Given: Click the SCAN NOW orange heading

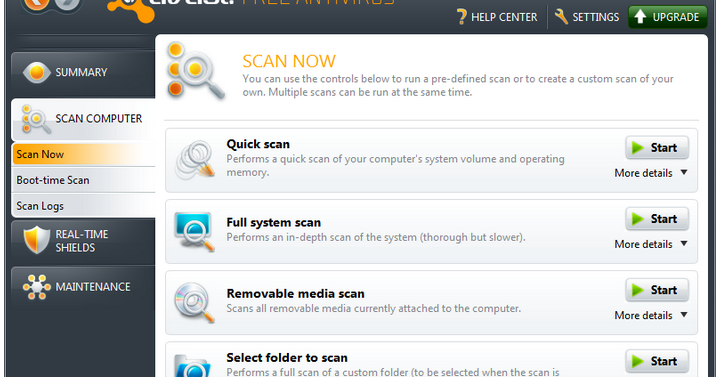Looking at the screenshot, I should (289, 61).
